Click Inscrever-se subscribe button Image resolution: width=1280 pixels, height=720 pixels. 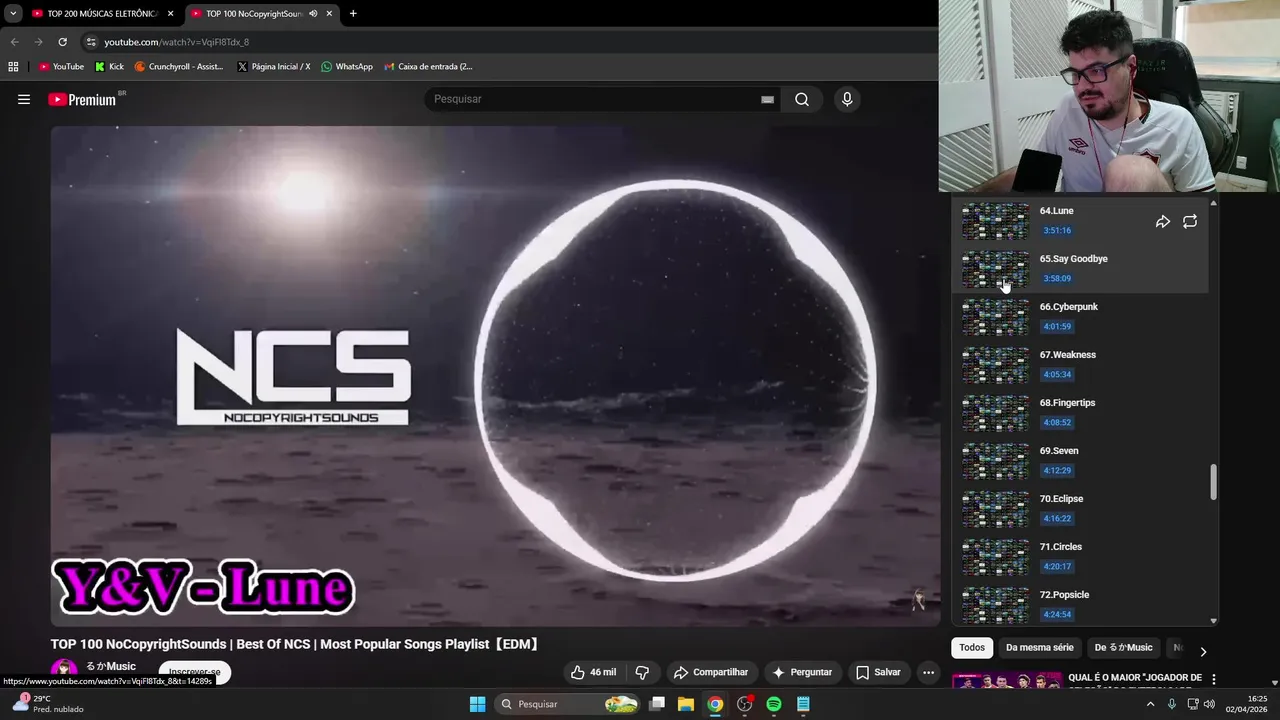tap(195, 672)
